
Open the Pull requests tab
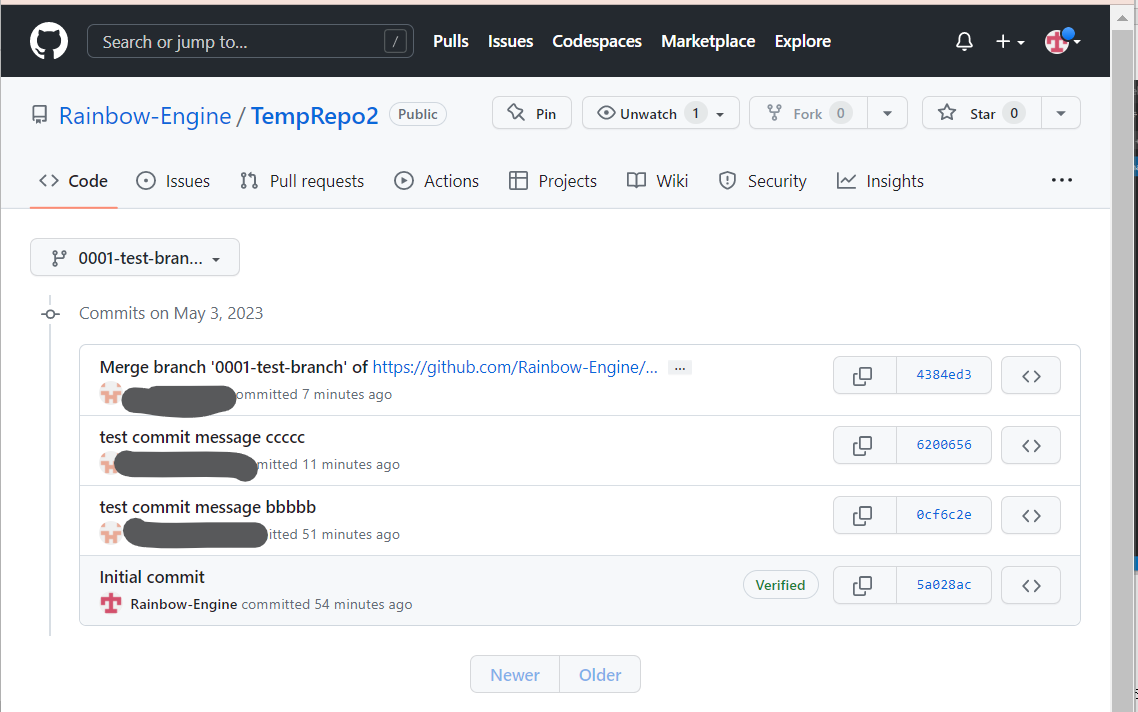click(x=302, y=181)
